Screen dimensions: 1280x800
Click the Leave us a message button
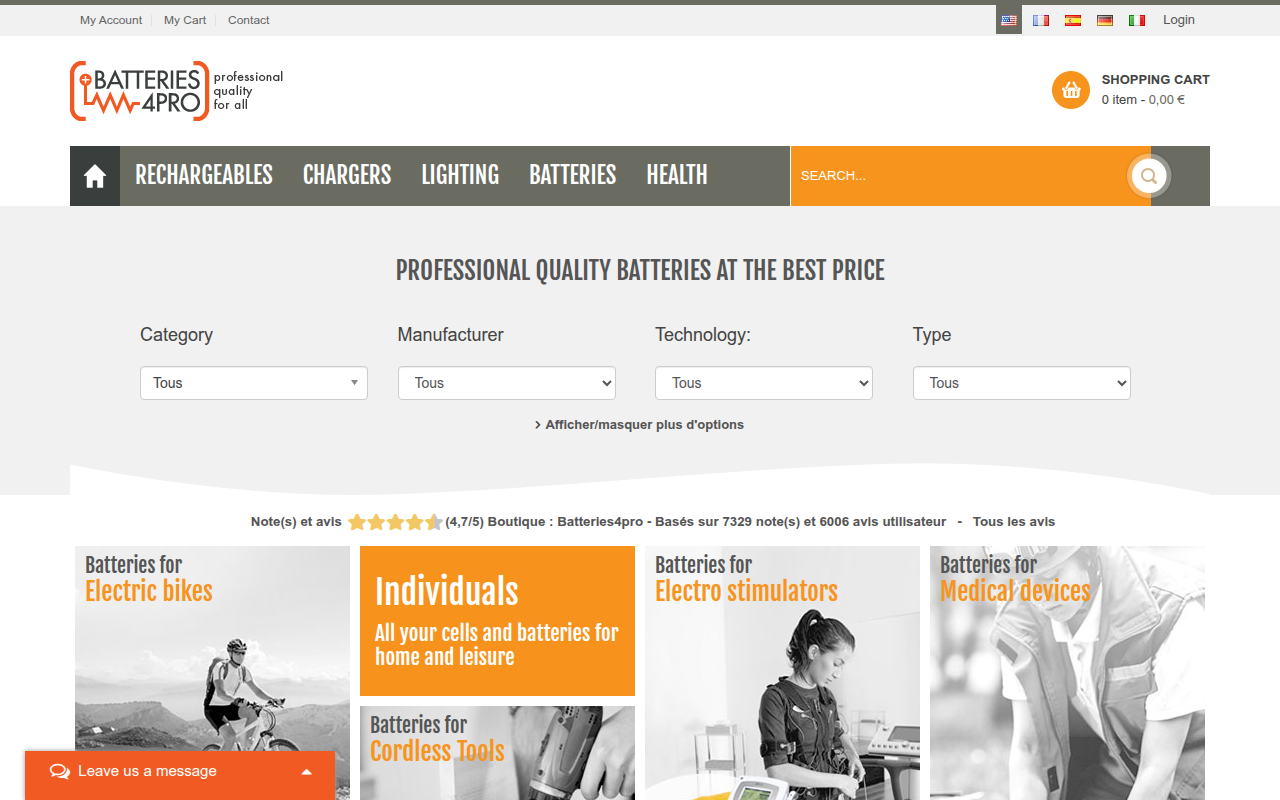[180, 775]
